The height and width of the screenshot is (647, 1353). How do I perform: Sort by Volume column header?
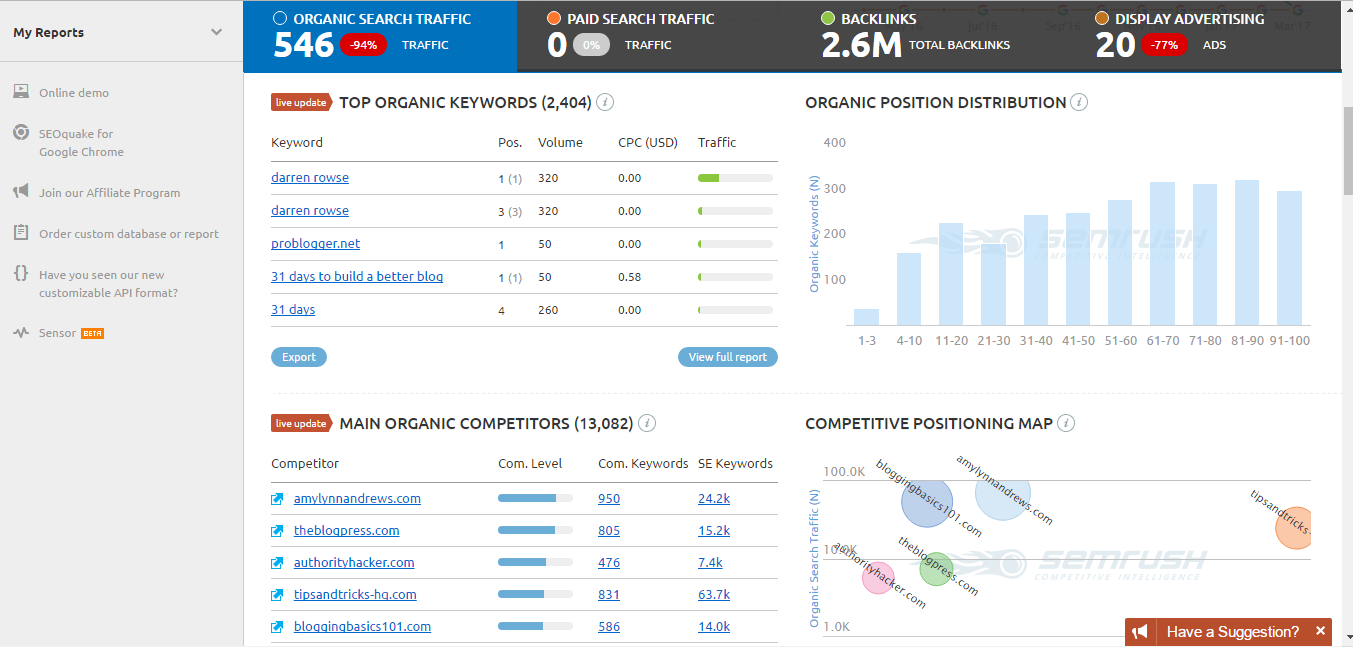[560, 142]
